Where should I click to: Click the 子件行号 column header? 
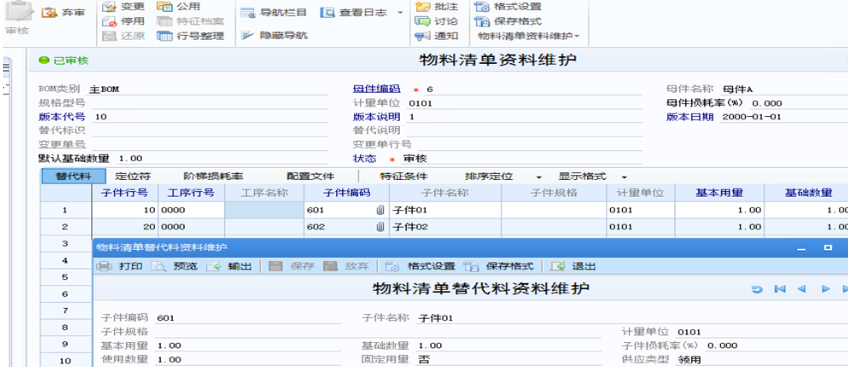pos(124,193)
